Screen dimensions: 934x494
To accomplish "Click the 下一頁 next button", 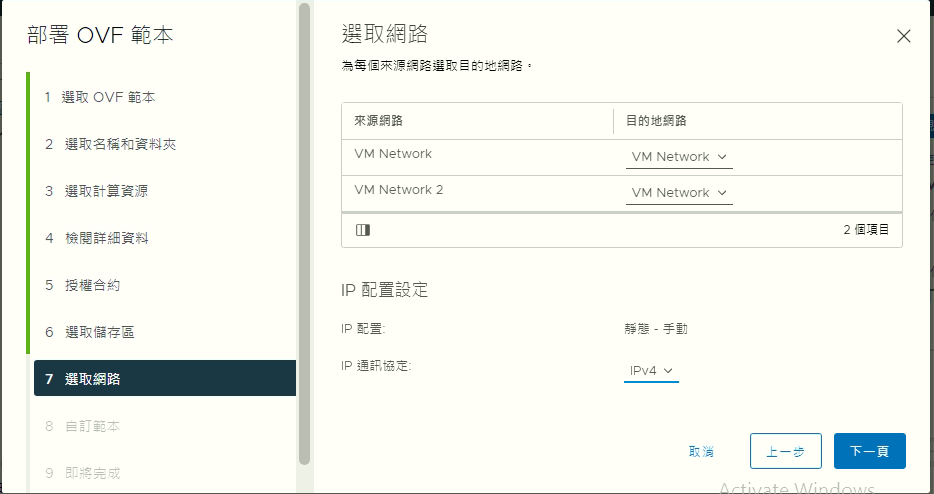I will pos(869,451).
